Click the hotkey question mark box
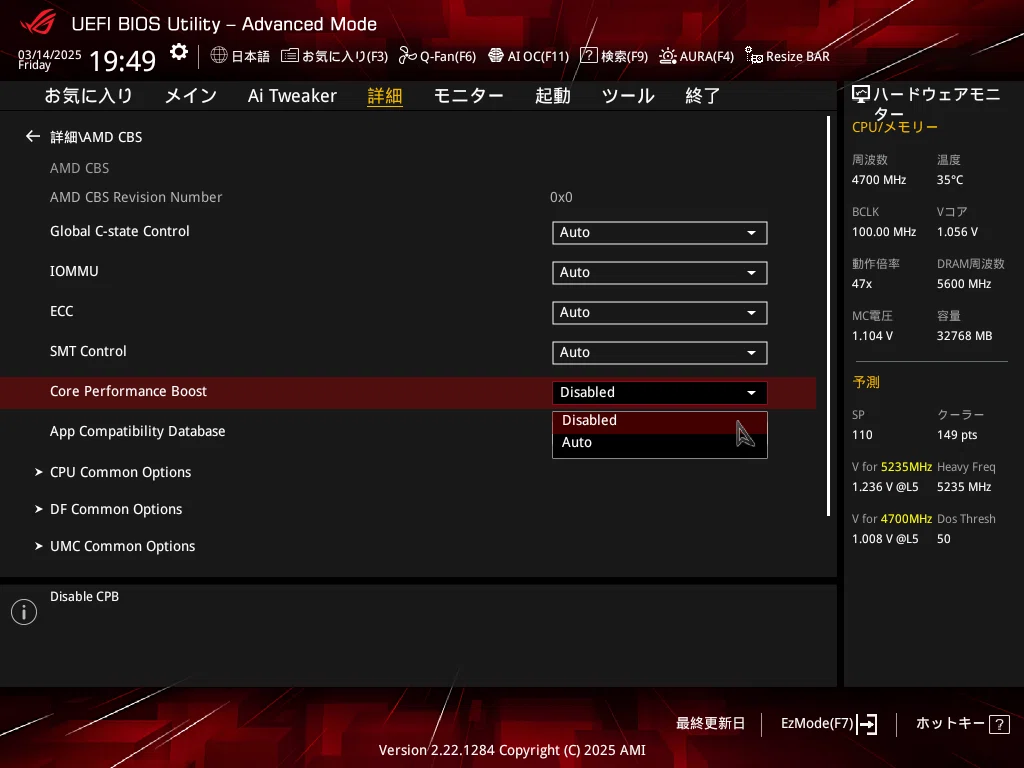The image size is (1024, 768). click(x=999, y=724)
